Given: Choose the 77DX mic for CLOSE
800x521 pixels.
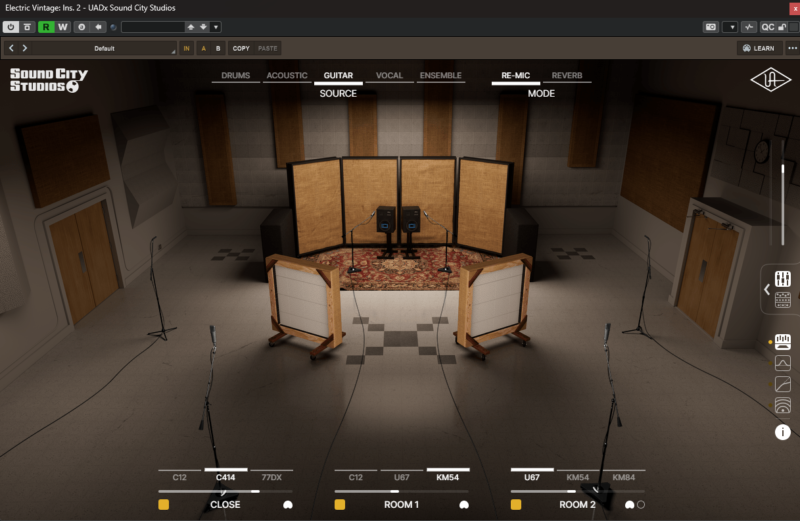Looking at the screenshot, I should tap(271, 476).
